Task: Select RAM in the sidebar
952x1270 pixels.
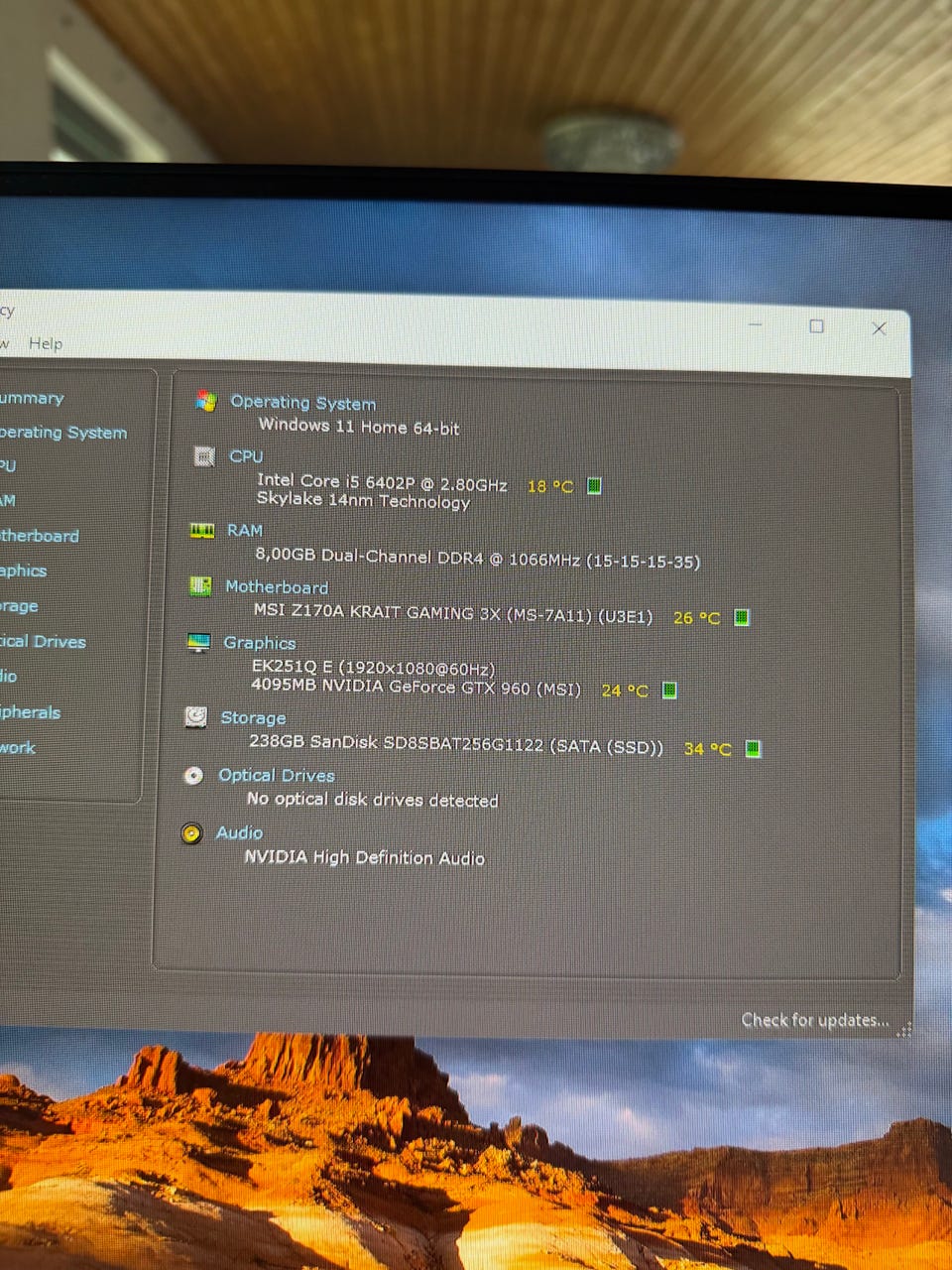Action: (8, 500)
